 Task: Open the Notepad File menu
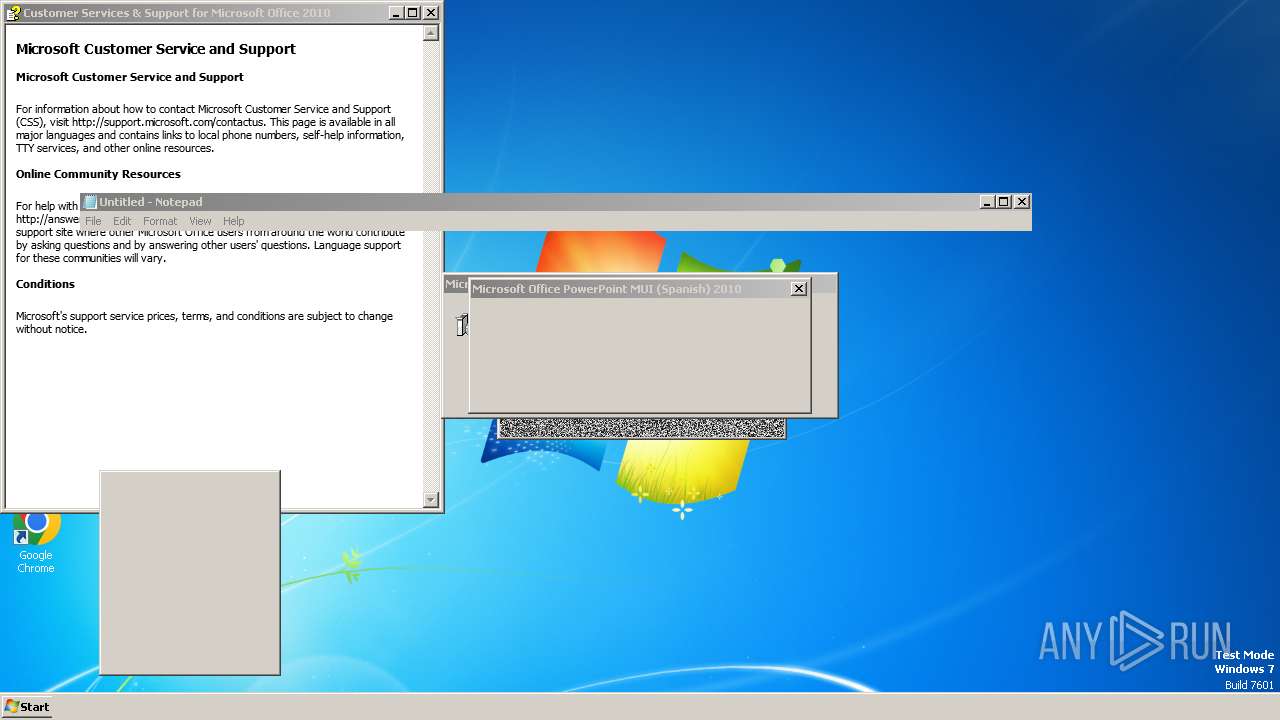coord(93,221)
